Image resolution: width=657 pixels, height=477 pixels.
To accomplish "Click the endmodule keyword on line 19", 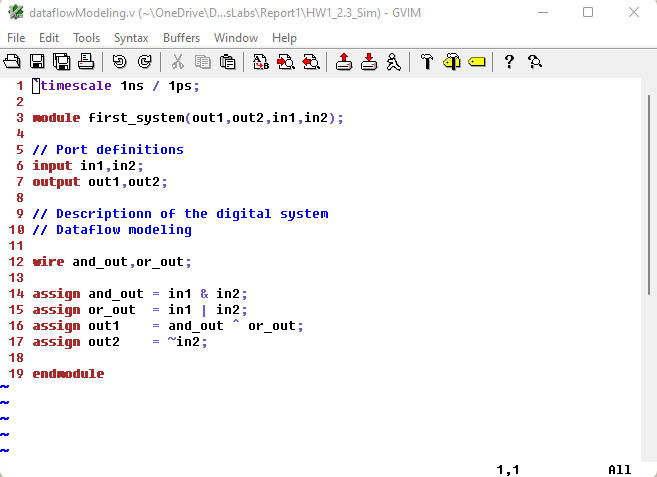I will point(68,374).
